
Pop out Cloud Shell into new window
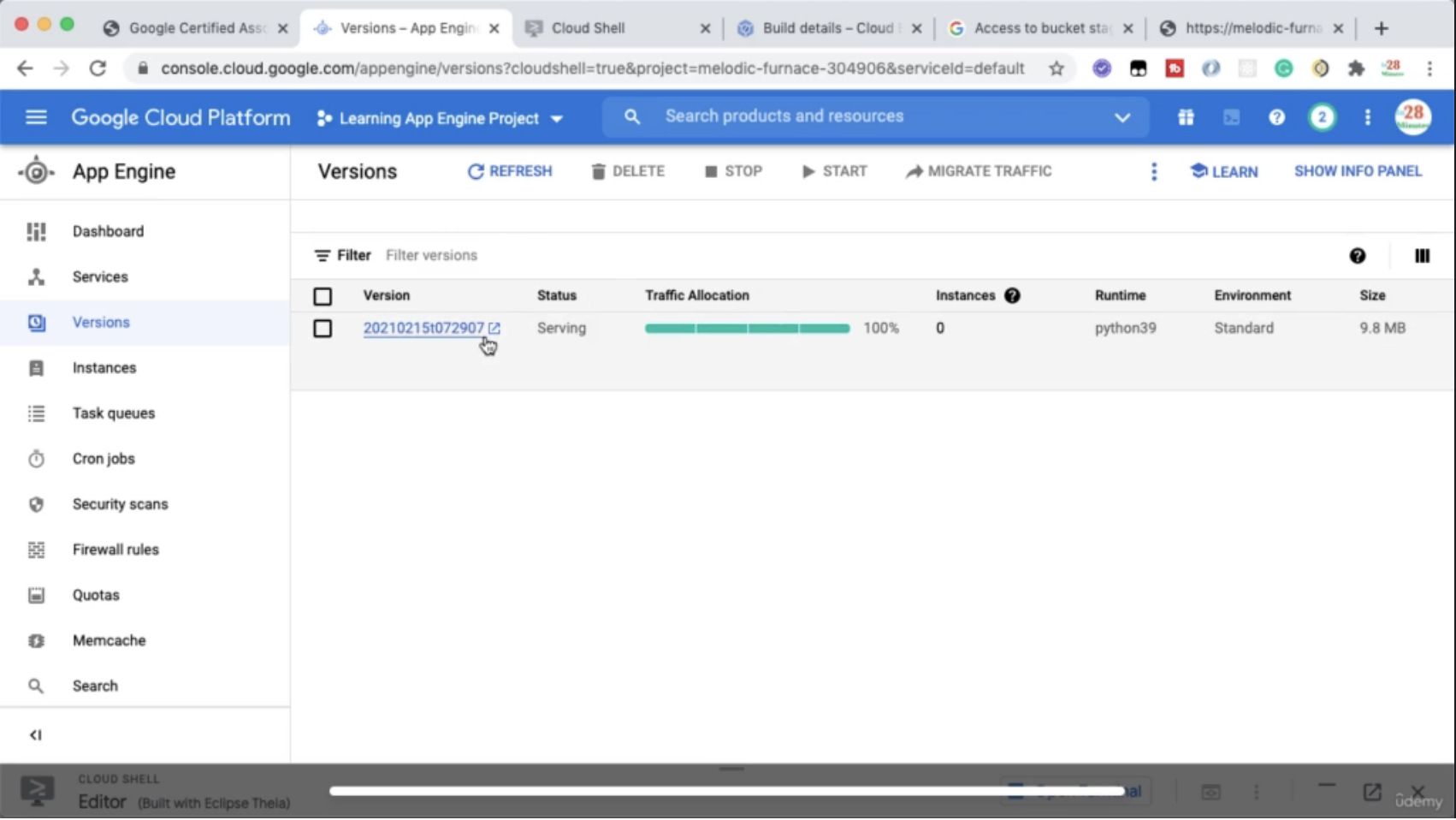[1372, 792]
